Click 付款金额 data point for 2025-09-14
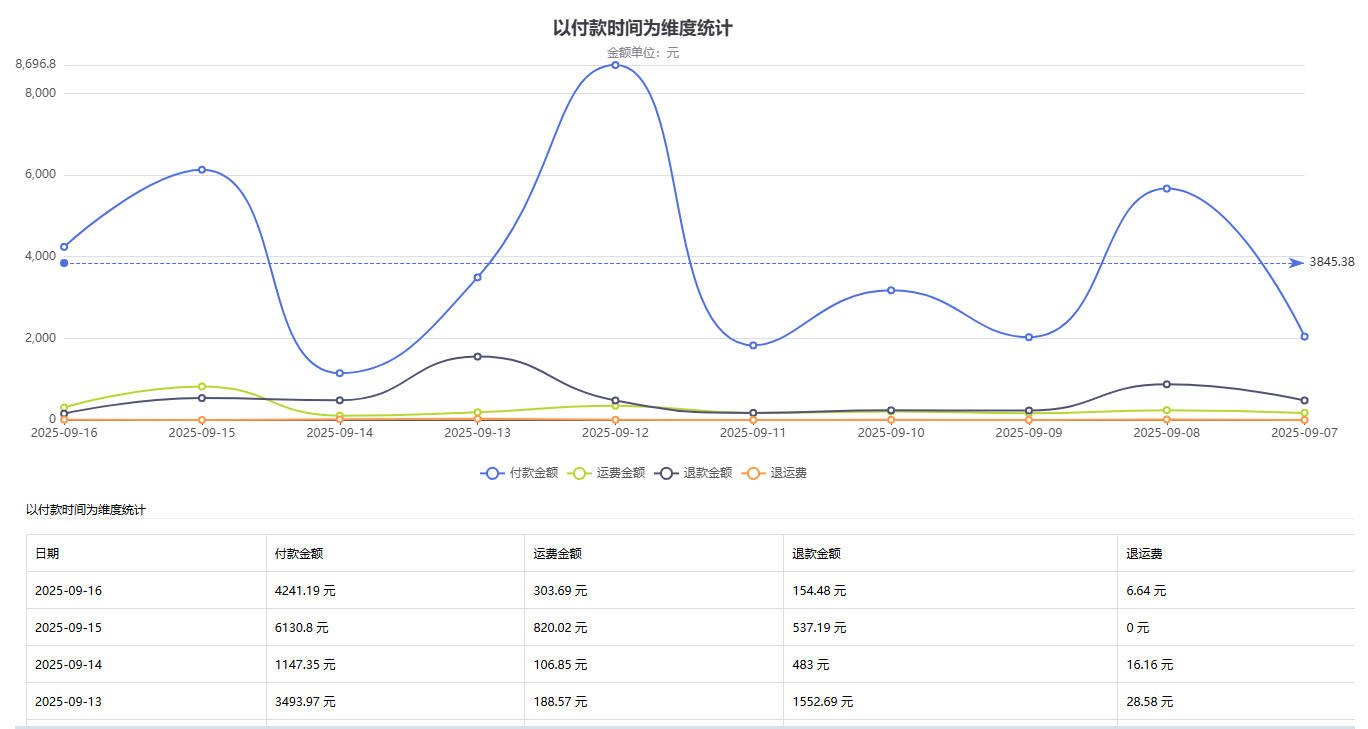Screen dimensions: 1368x729 [x=340, y=373]
